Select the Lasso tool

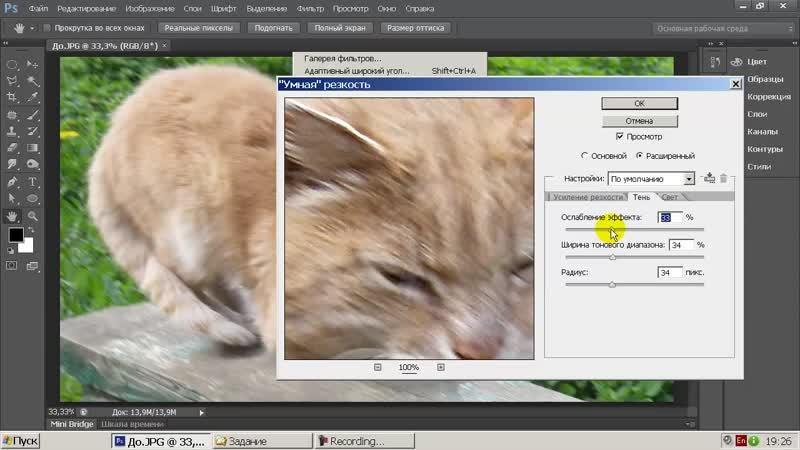coord(12,81)
